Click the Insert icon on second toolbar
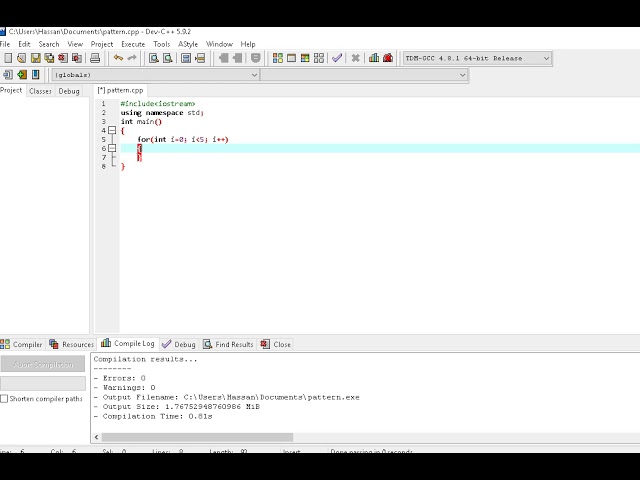This screenshot has width=640, height=480. [x=8, y=75]
